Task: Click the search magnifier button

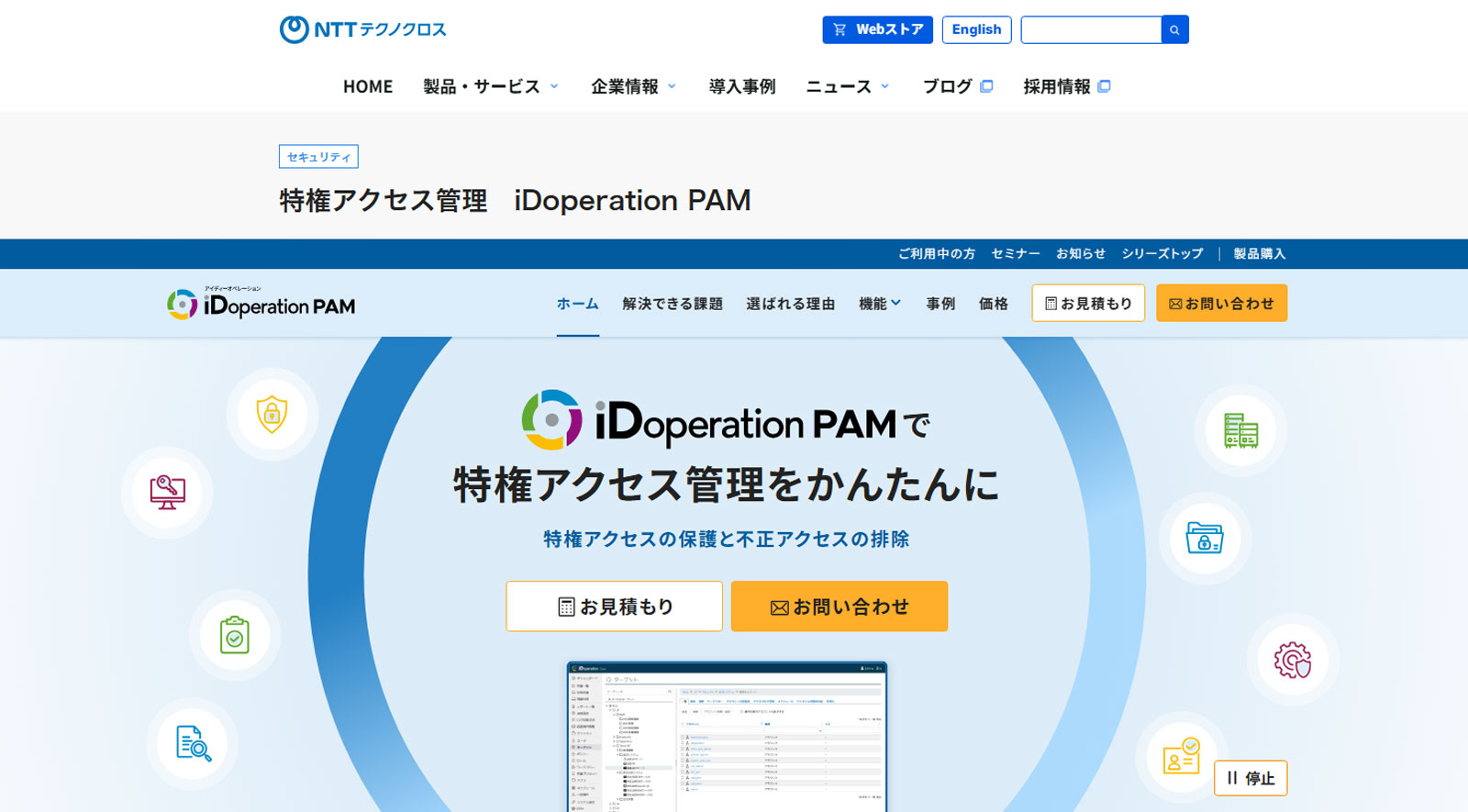Action: [x=1174, y=29]
